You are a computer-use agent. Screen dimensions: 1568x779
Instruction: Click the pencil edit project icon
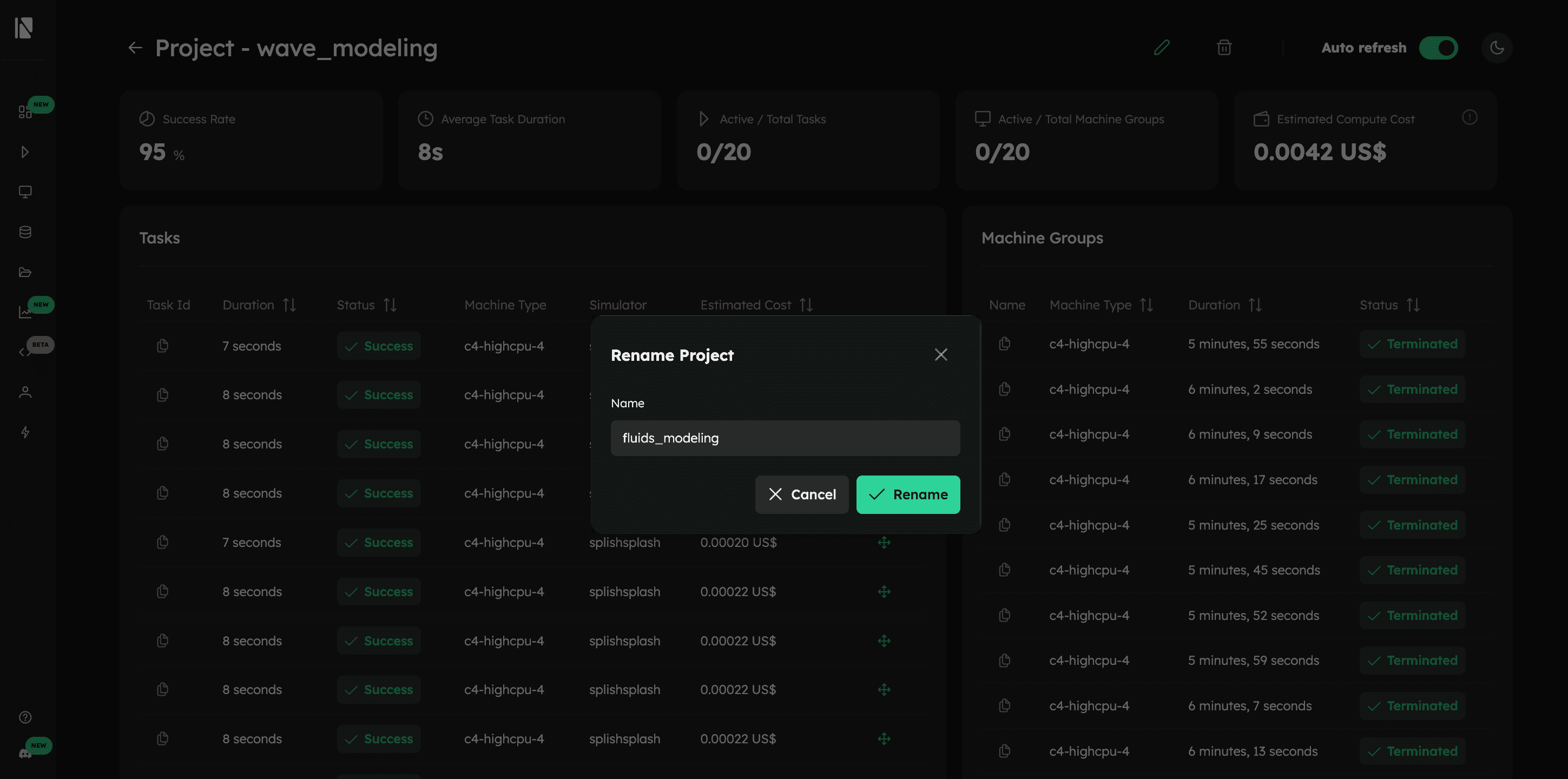[1161, 48]
